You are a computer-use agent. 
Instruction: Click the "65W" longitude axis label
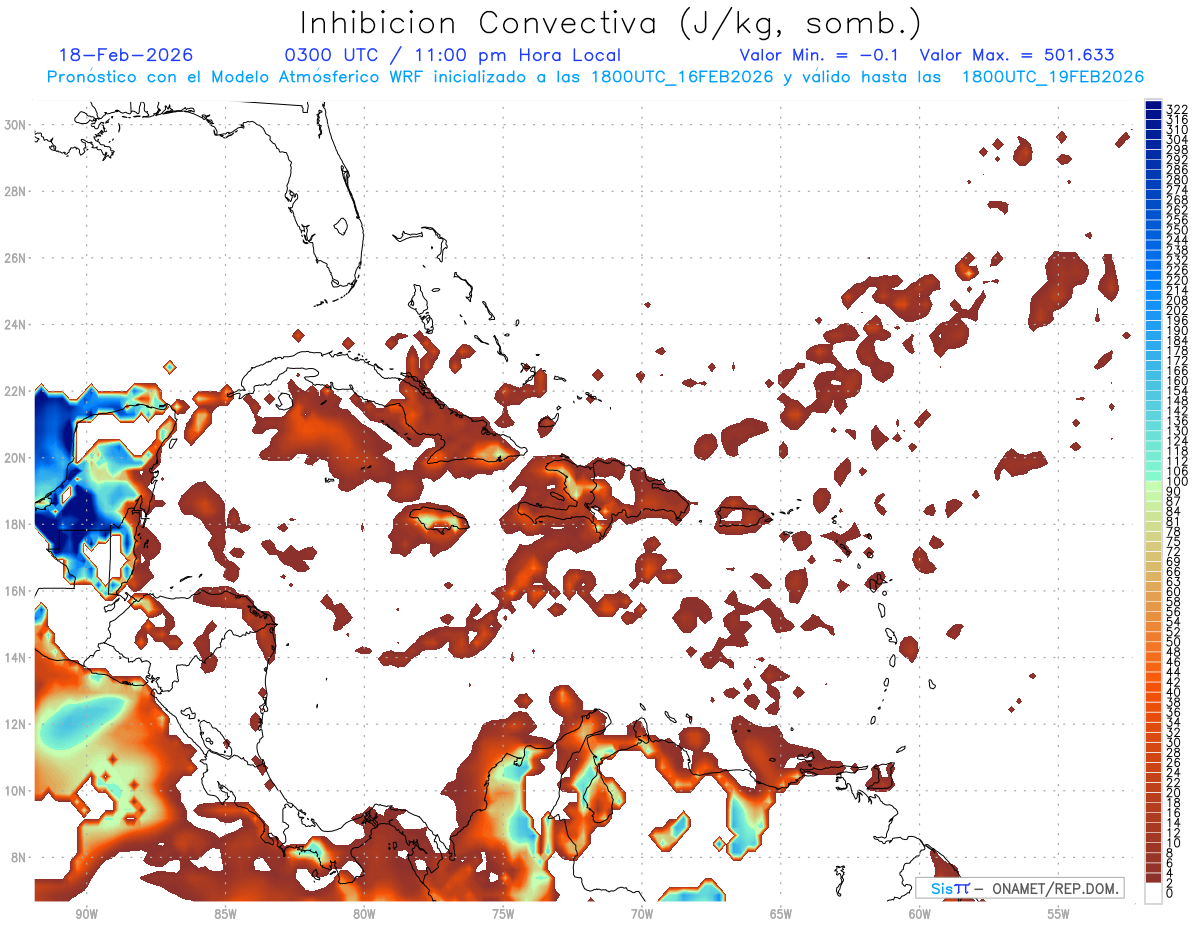(x=781, y=914)
